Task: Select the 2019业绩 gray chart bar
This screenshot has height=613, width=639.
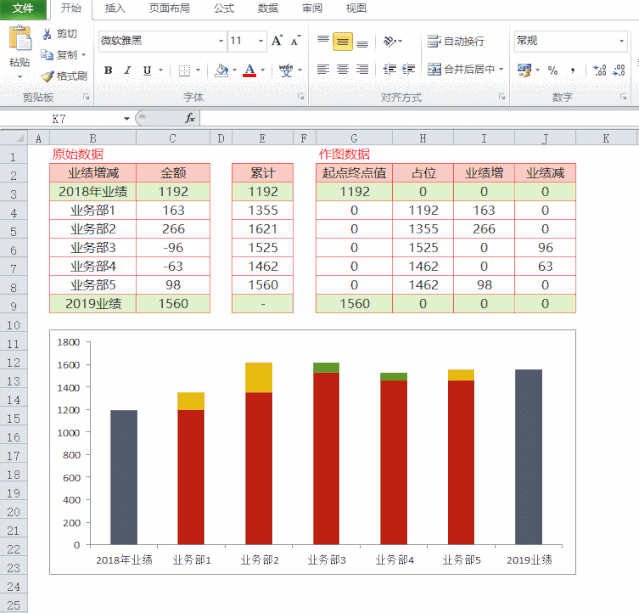Action: (529, 457)
